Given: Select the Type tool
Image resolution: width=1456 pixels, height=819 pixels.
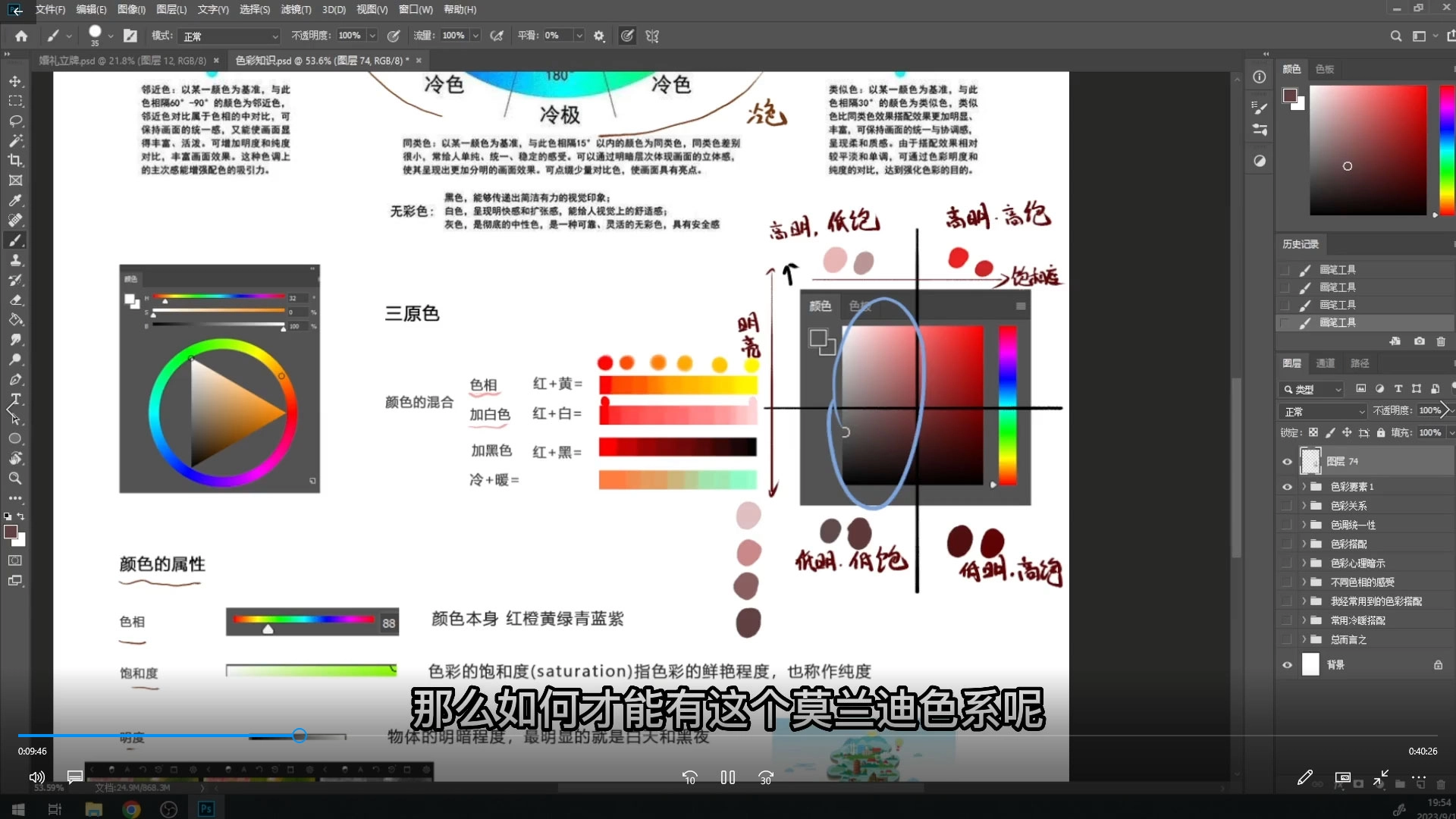Looking at the screenshot, I should 15,399.
